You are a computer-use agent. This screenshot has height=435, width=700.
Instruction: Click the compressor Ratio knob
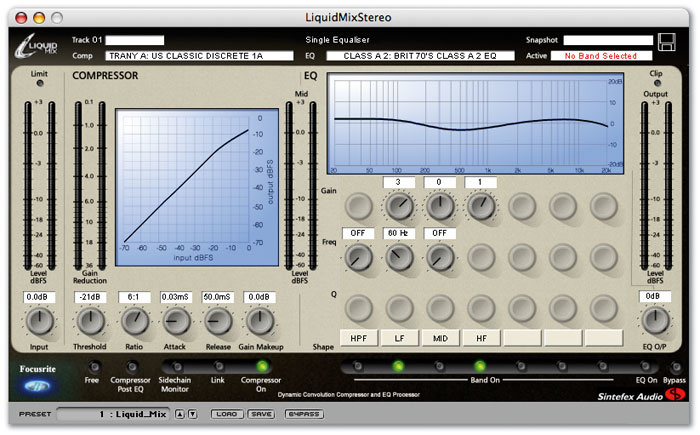134,321
